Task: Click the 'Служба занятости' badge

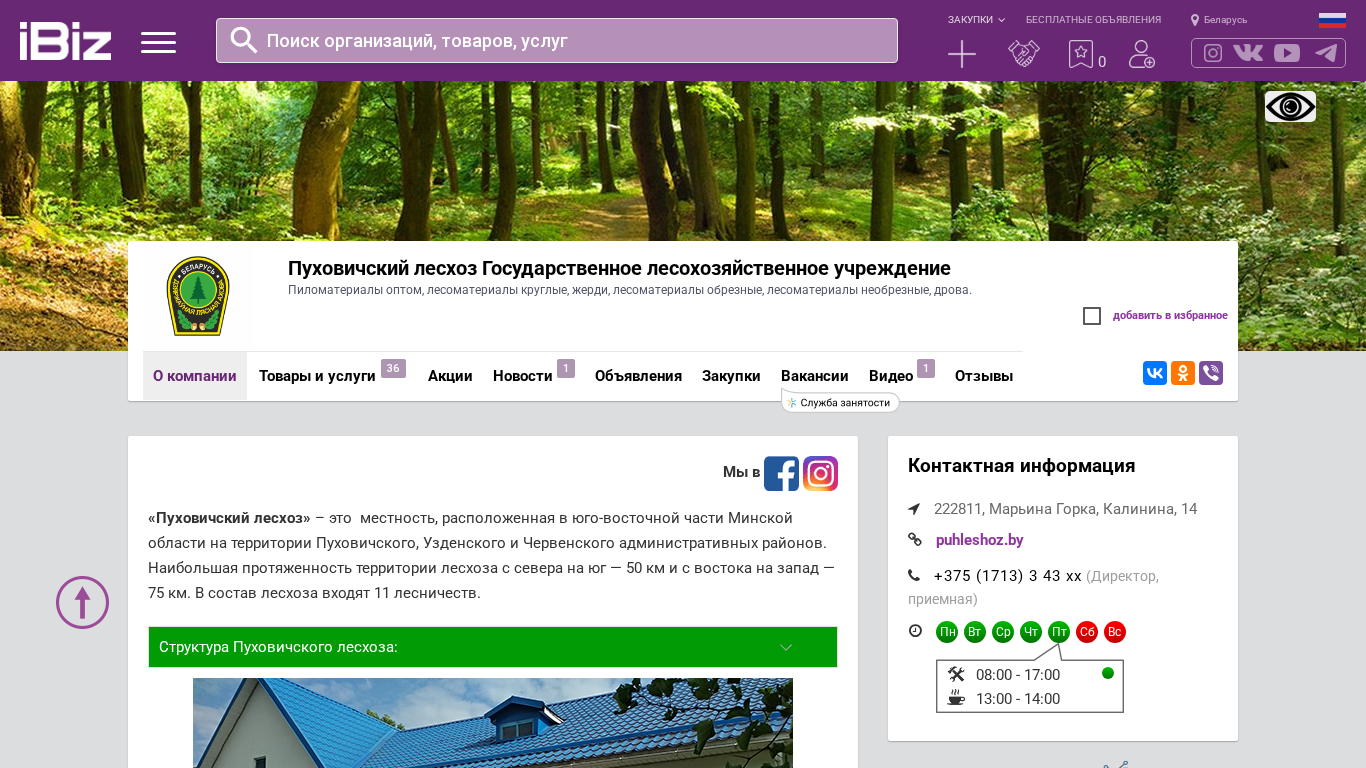Action: (x=840, y=402)
